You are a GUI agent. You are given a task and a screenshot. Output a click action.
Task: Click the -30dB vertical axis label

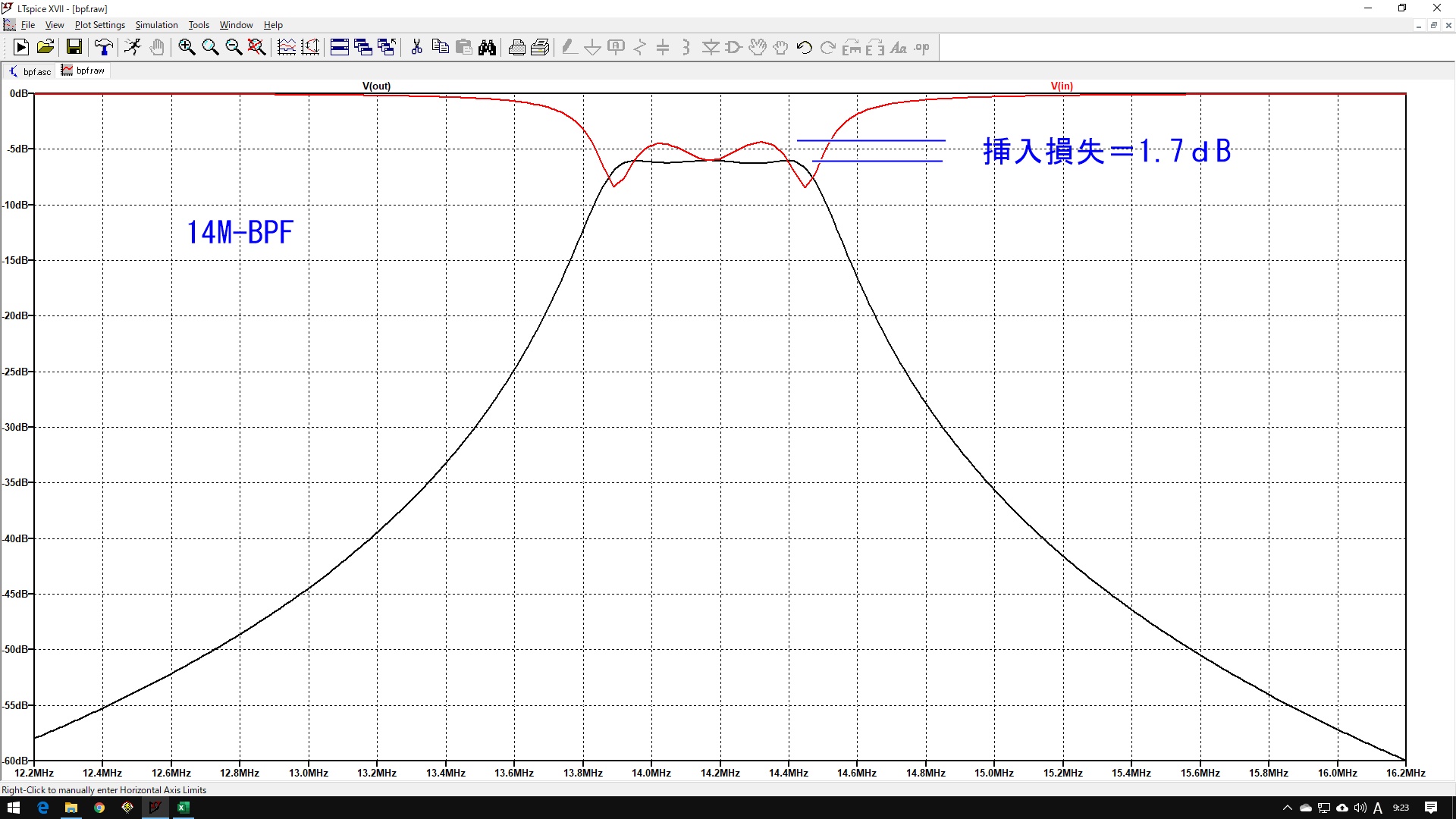pos(15,427)
